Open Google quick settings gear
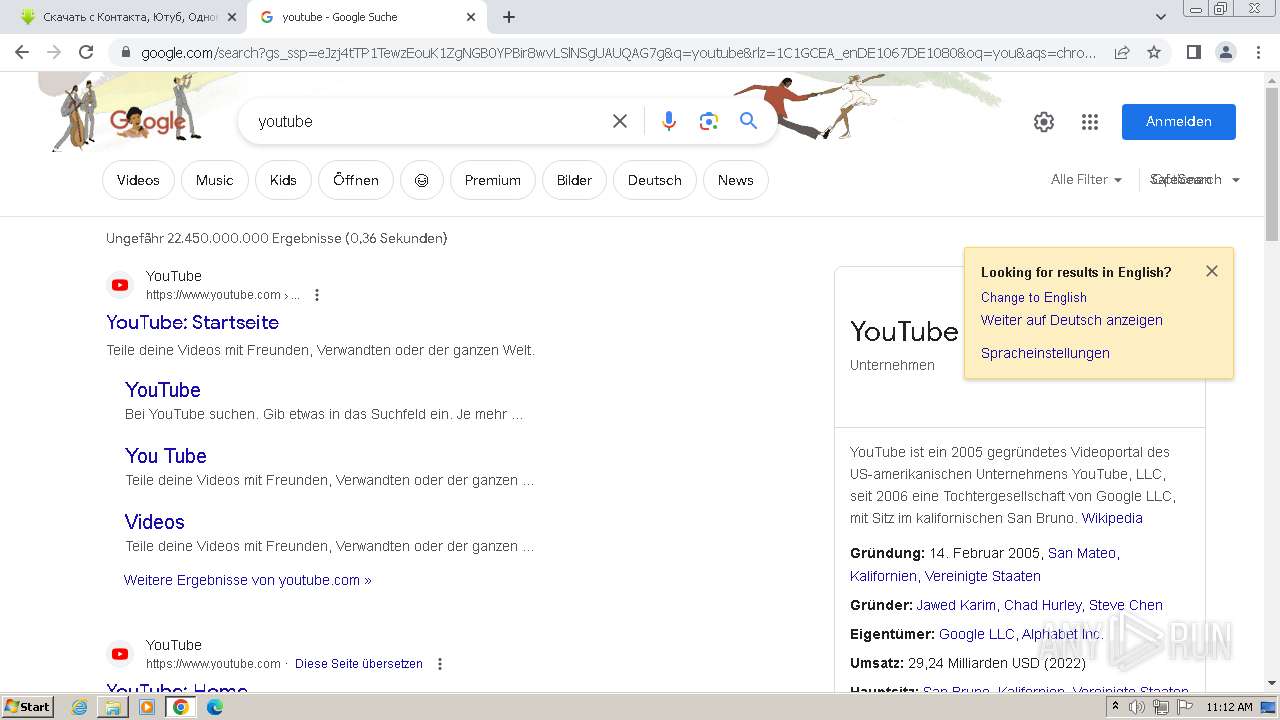Screen dimensions: 1280x720 (1044, 122)
